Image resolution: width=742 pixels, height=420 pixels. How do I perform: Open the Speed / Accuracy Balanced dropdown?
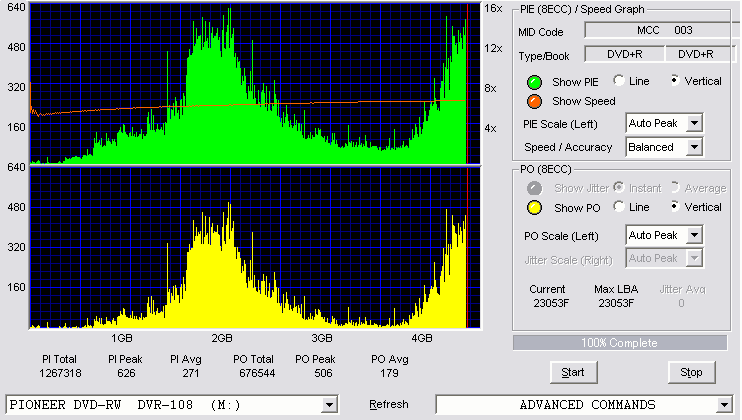694,147
